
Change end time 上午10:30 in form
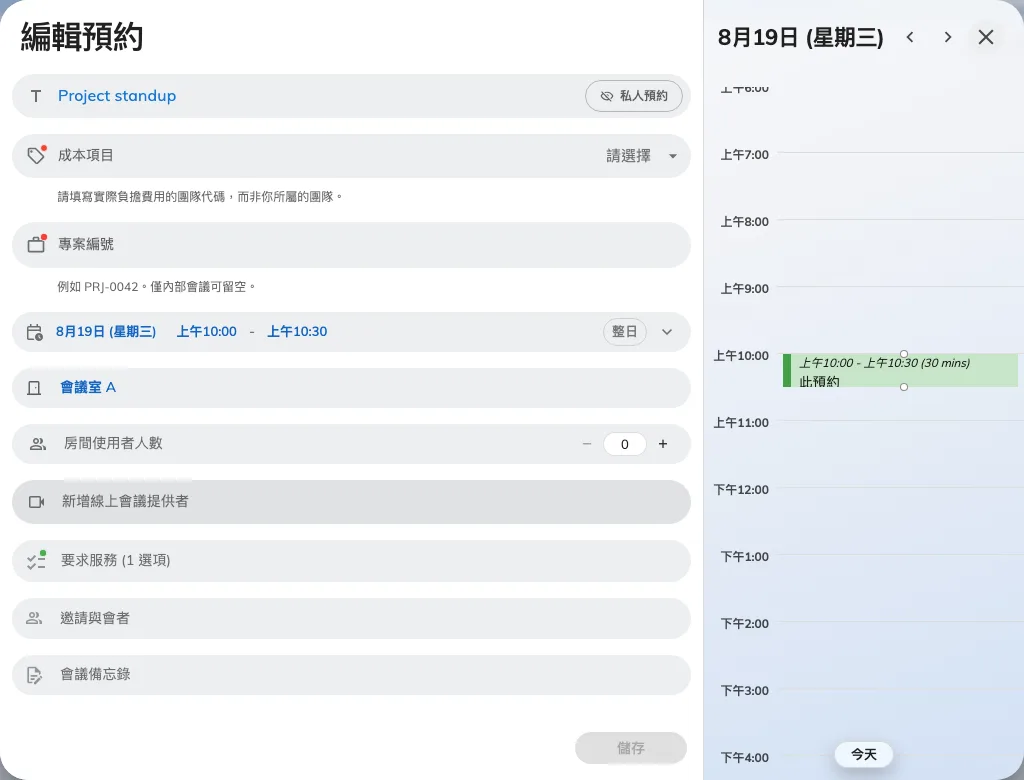pyautogui.click(x=297, y=332)
